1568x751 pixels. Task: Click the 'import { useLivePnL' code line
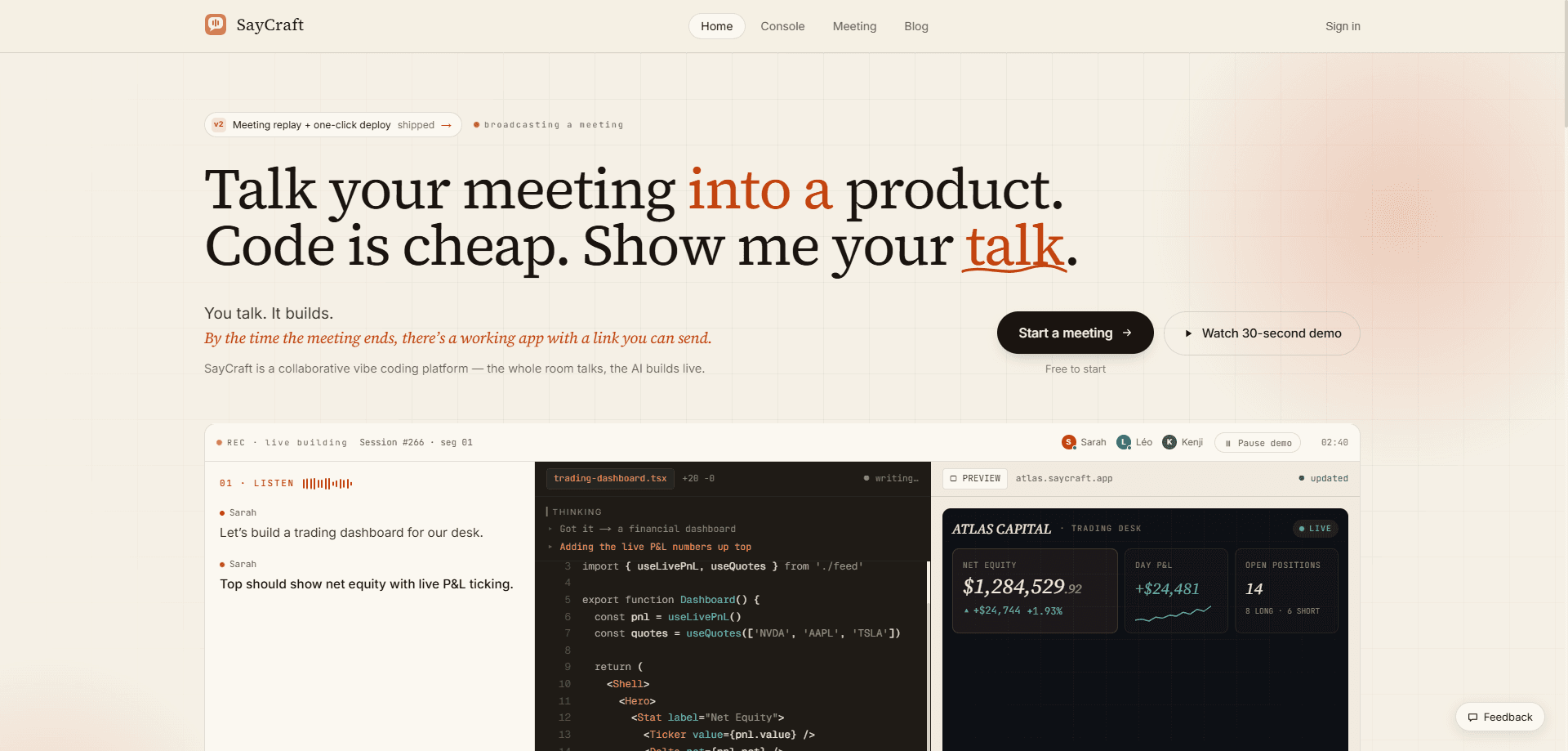[x=722, y=566]
